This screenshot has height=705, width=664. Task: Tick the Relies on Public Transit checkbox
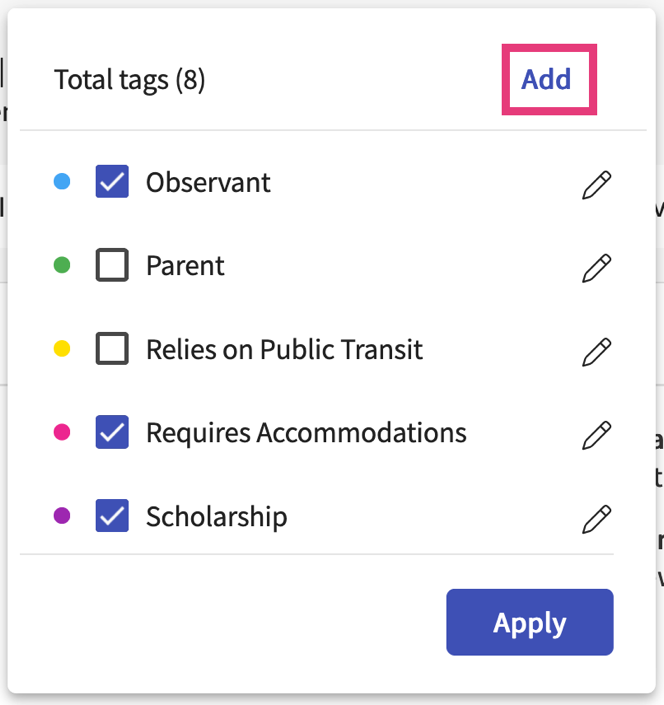coord(112,349)
